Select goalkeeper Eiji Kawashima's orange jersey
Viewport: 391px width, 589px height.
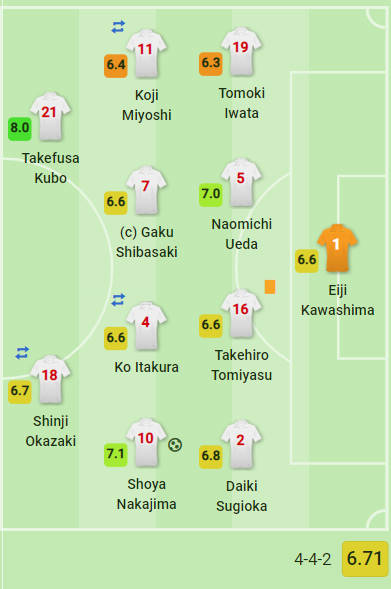pos(337,248)
